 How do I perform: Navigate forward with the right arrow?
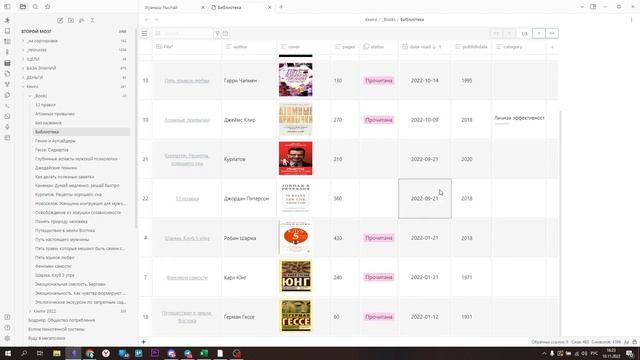click(x=157, y=20)
